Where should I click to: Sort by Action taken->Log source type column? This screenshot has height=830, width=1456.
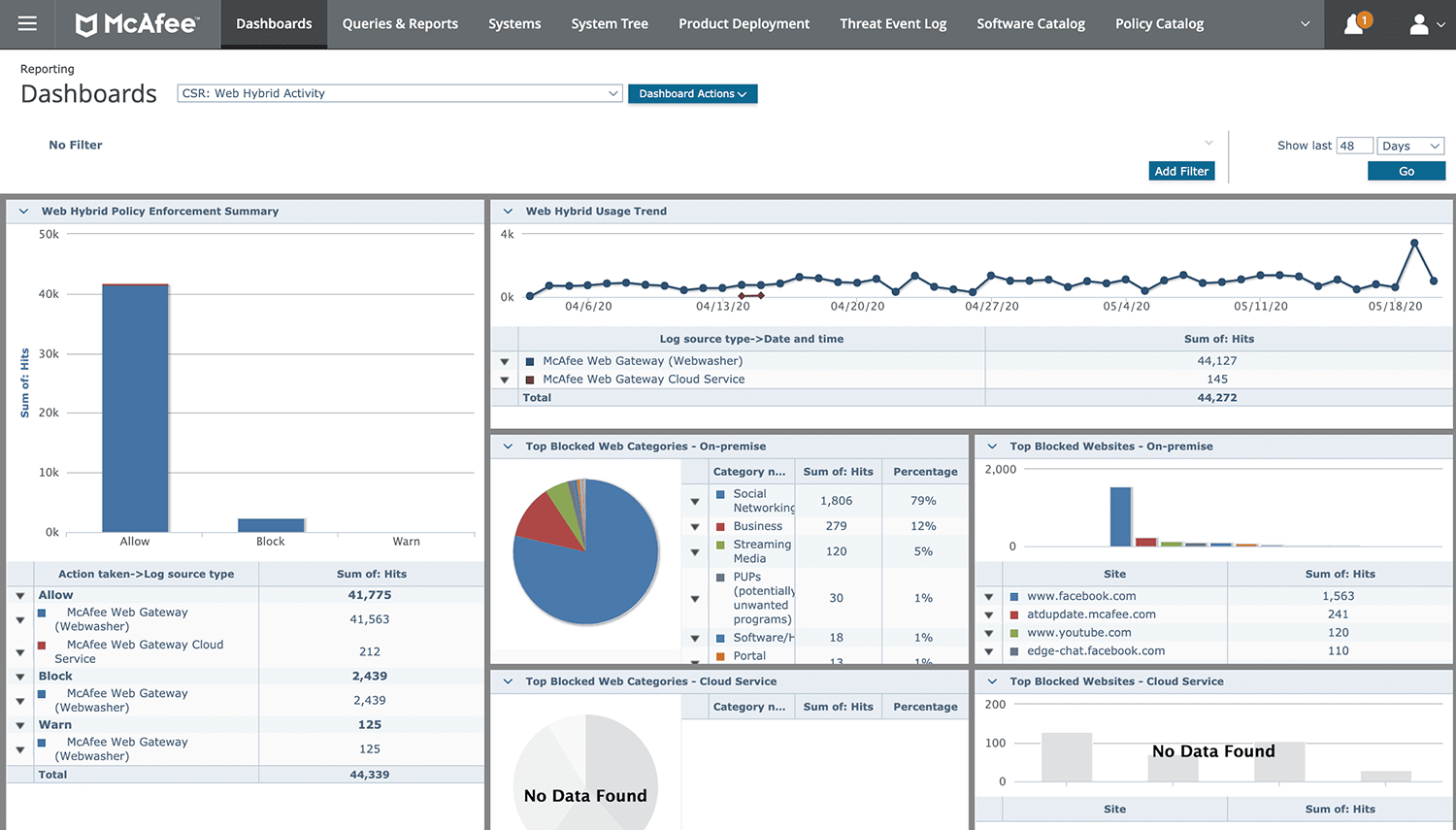pos(146,574)
